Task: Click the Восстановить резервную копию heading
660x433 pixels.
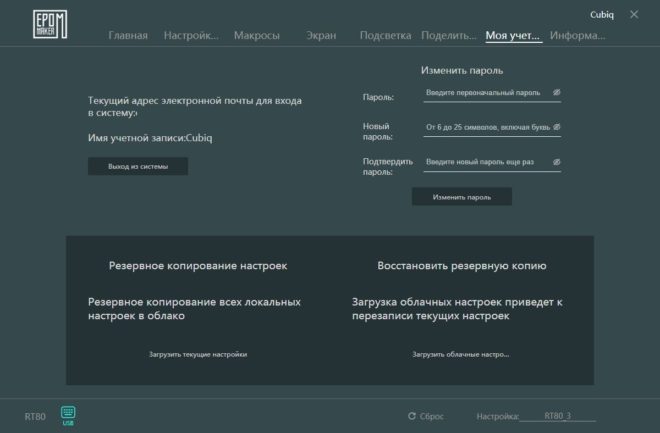Action: click(462, 266)
